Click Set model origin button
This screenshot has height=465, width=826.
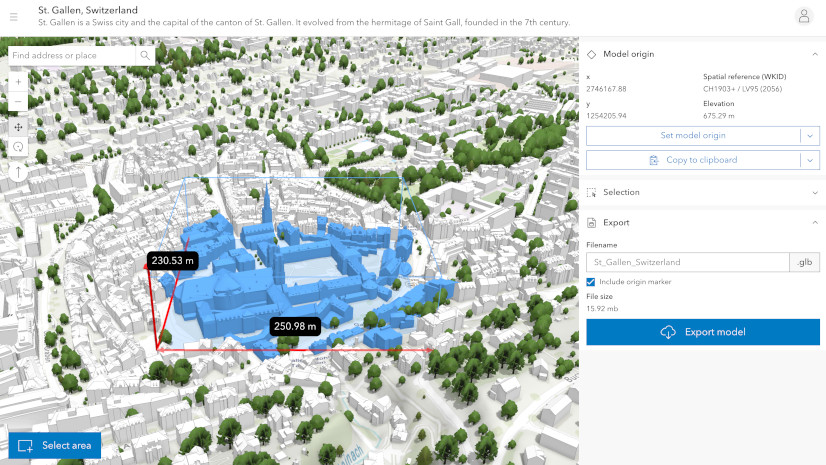(693, 136)
